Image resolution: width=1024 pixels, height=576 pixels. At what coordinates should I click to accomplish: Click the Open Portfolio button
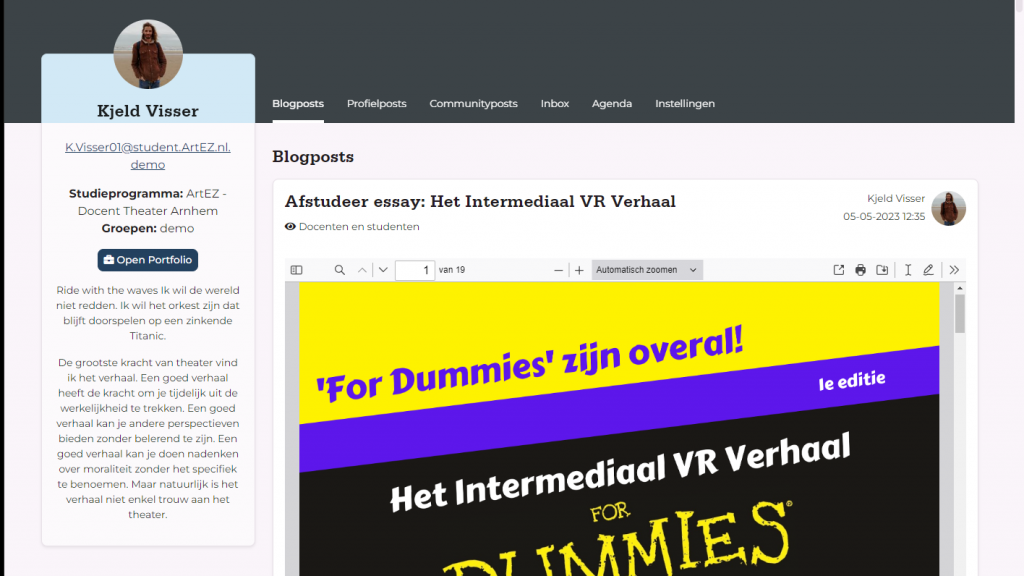pyautogui.click(x=148, y=260)
